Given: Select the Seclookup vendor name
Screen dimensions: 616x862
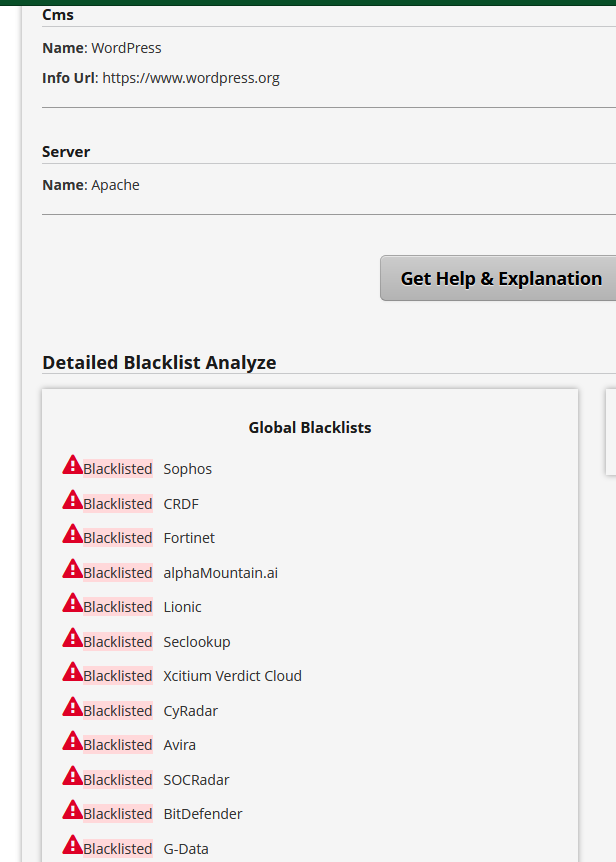Looking at the screenshot, I should pyautogui.click(x=197, y=642).
